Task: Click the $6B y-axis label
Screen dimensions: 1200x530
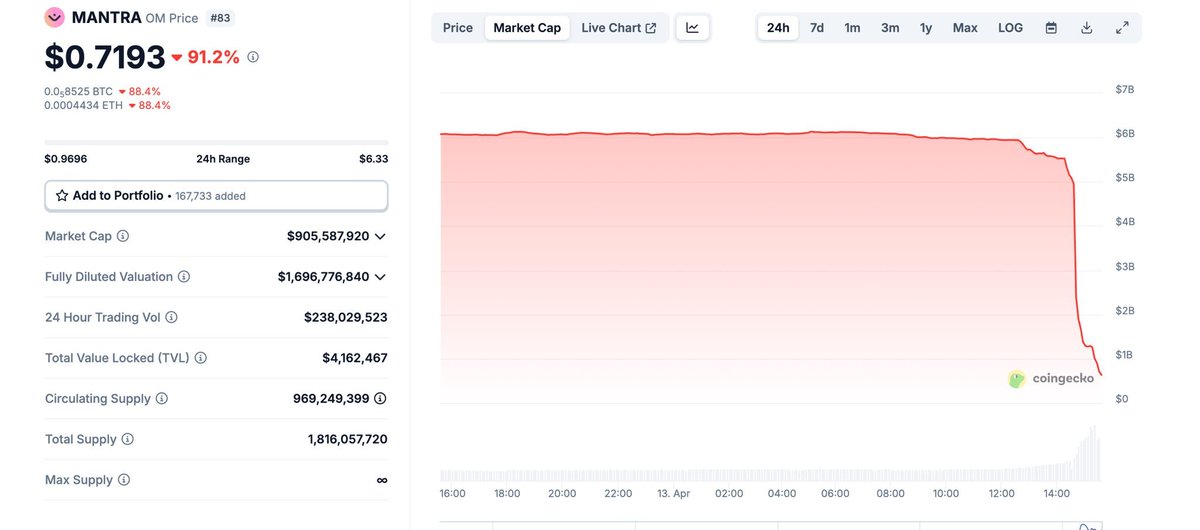Action: [1125, 134]
